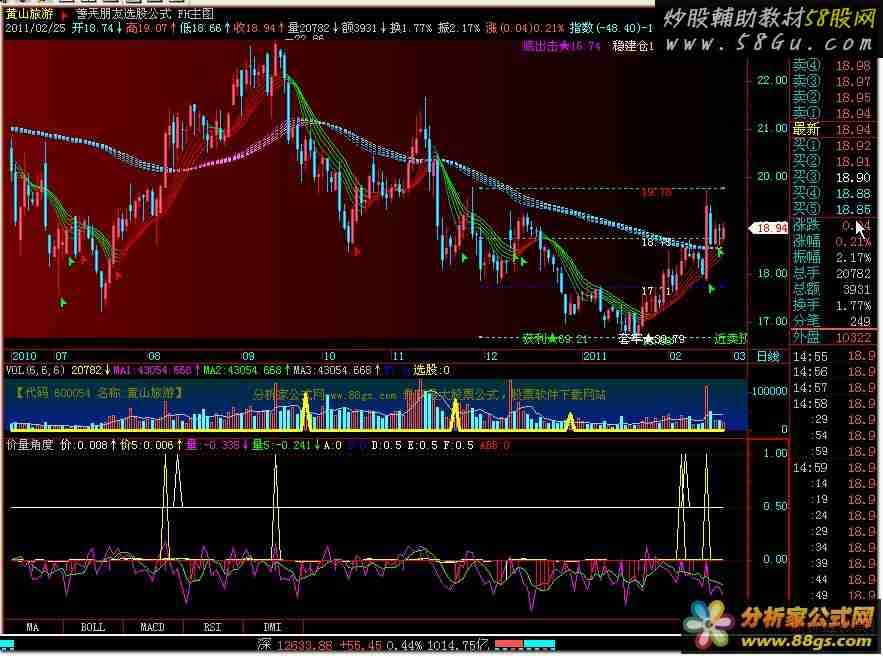
Task: Click the 深 12639.88 index in status bar
Action: pyautogui.click(x=295, y=645)
